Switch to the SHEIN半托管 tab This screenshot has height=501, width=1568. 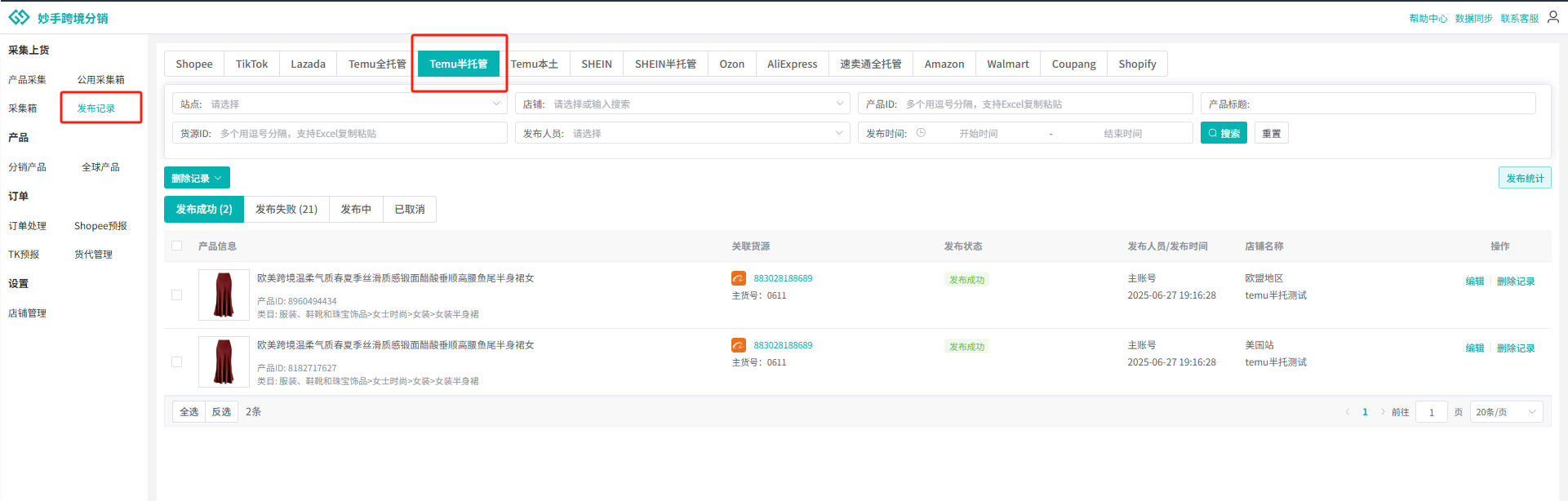pyautogui.click(x=666, y=64)
